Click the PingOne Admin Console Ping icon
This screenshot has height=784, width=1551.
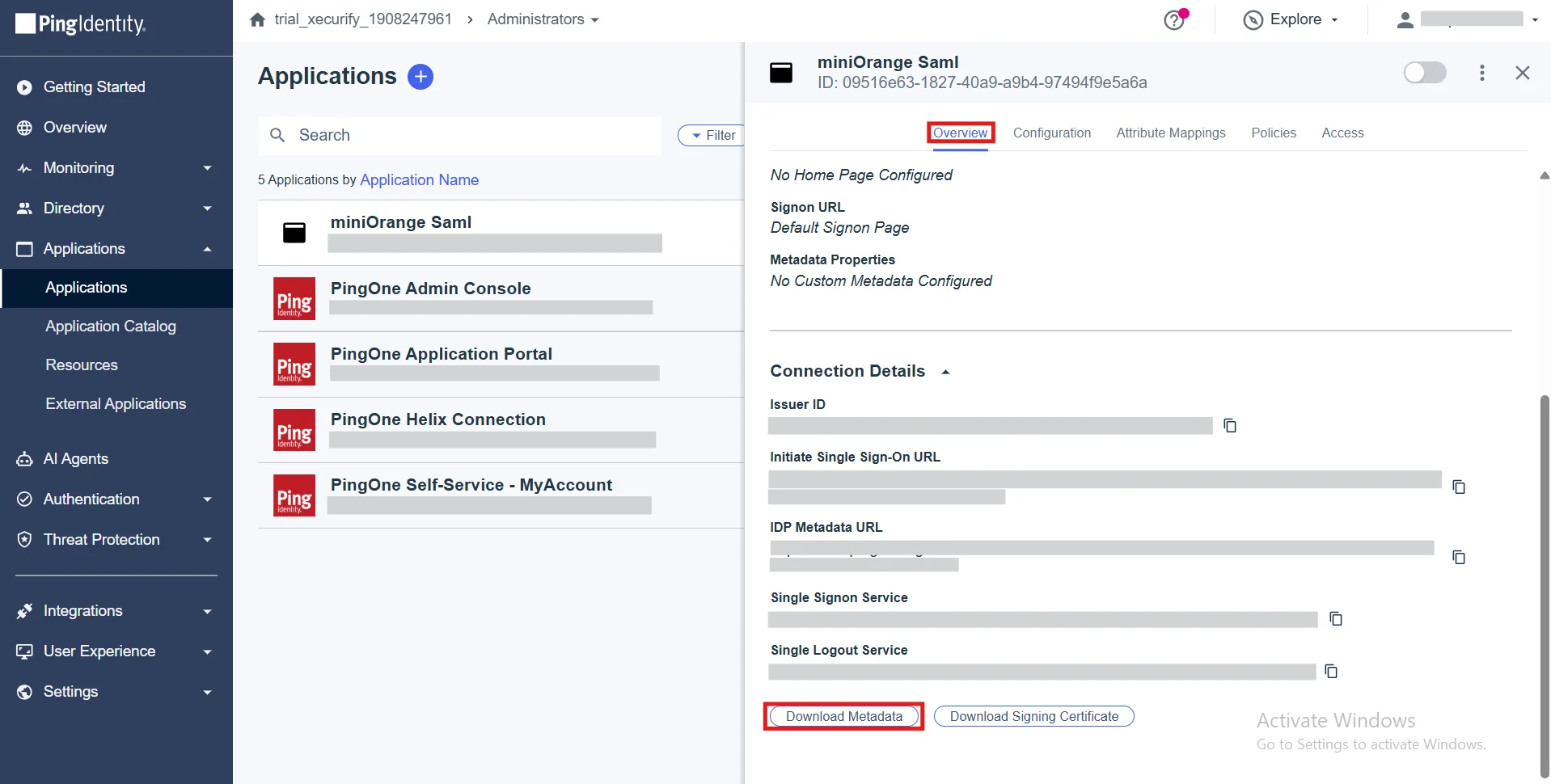click(294, 298)
